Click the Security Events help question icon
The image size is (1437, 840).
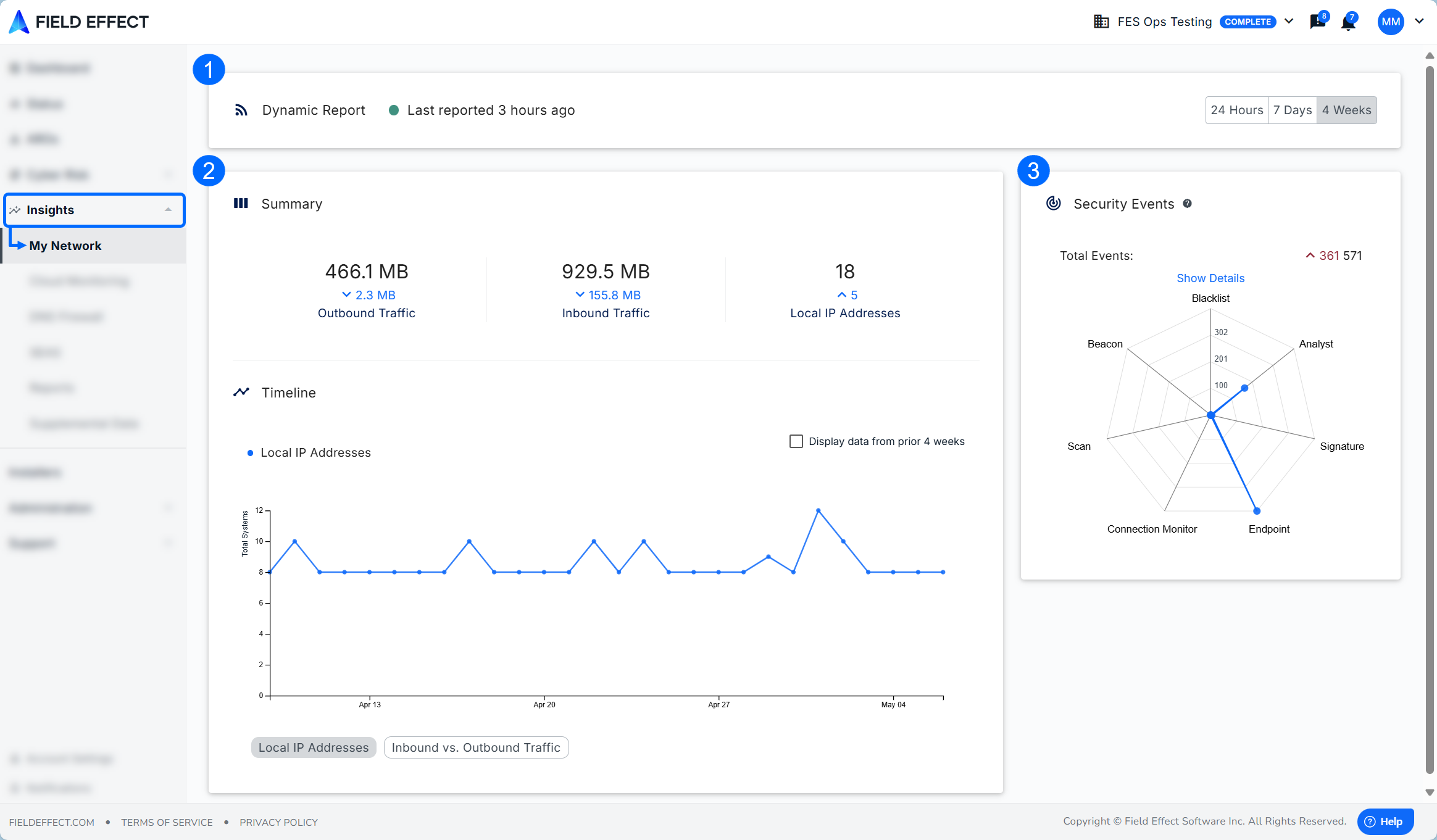click(1187, 204)
